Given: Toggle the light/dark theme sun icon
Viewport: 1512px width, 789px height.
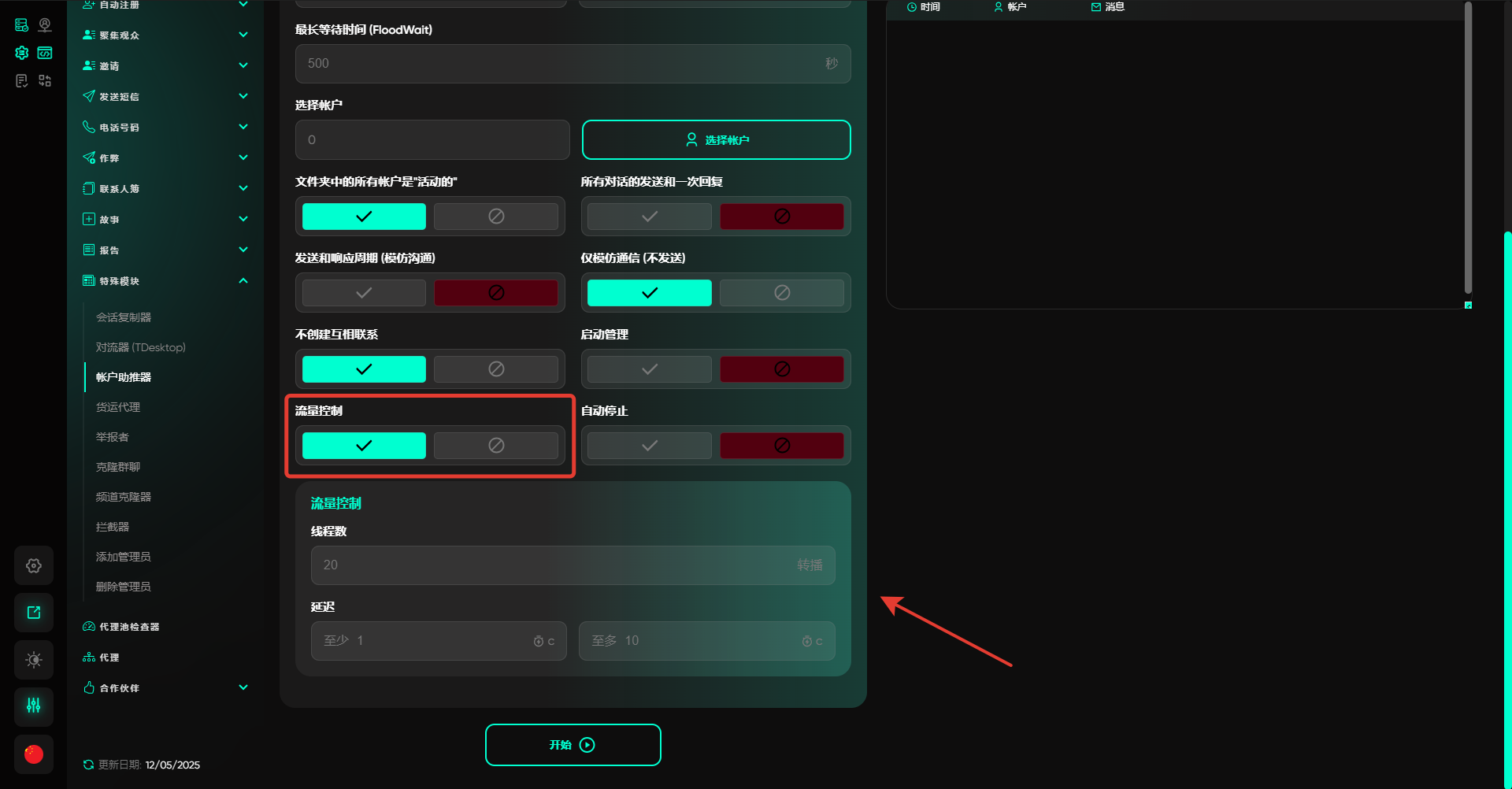Looking at the screenshot, I should click(34, 660).
